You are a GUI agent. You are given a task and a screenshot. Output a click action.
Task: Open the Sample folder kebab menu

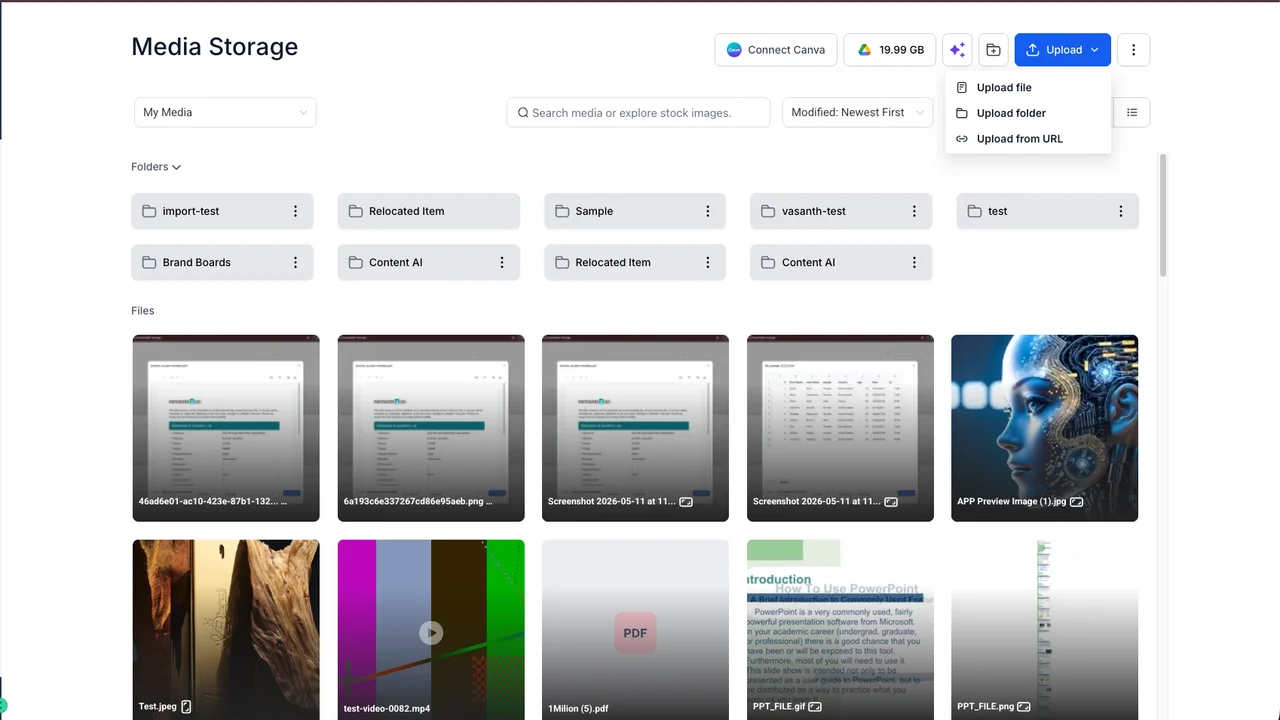click(x=708, y=211)
